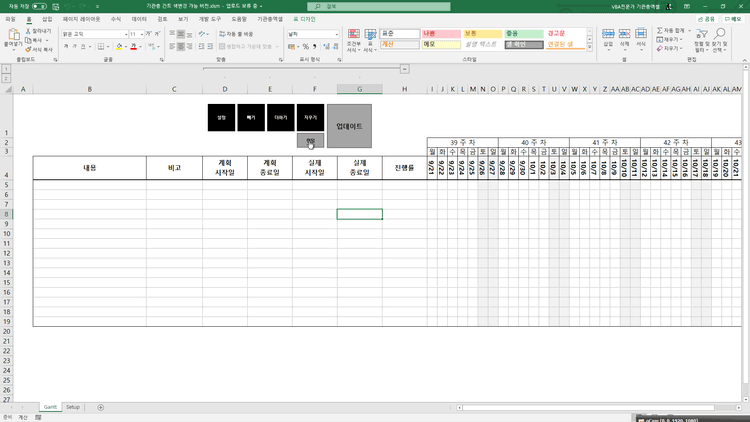Toggle bold (가) formatting

(x=66, y=46)
